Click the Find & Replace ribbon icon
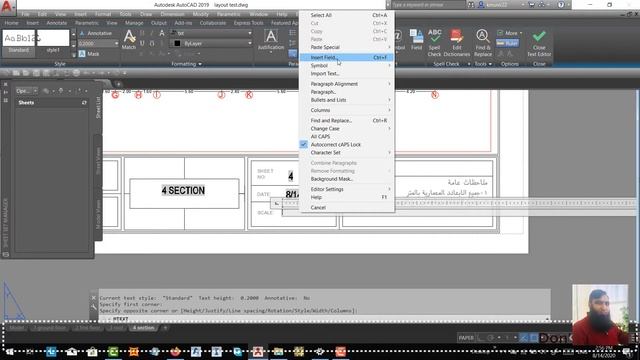Image resolution: width=640 pixels, height=360 pixels. pyautogui.click(x=483, y=42)
